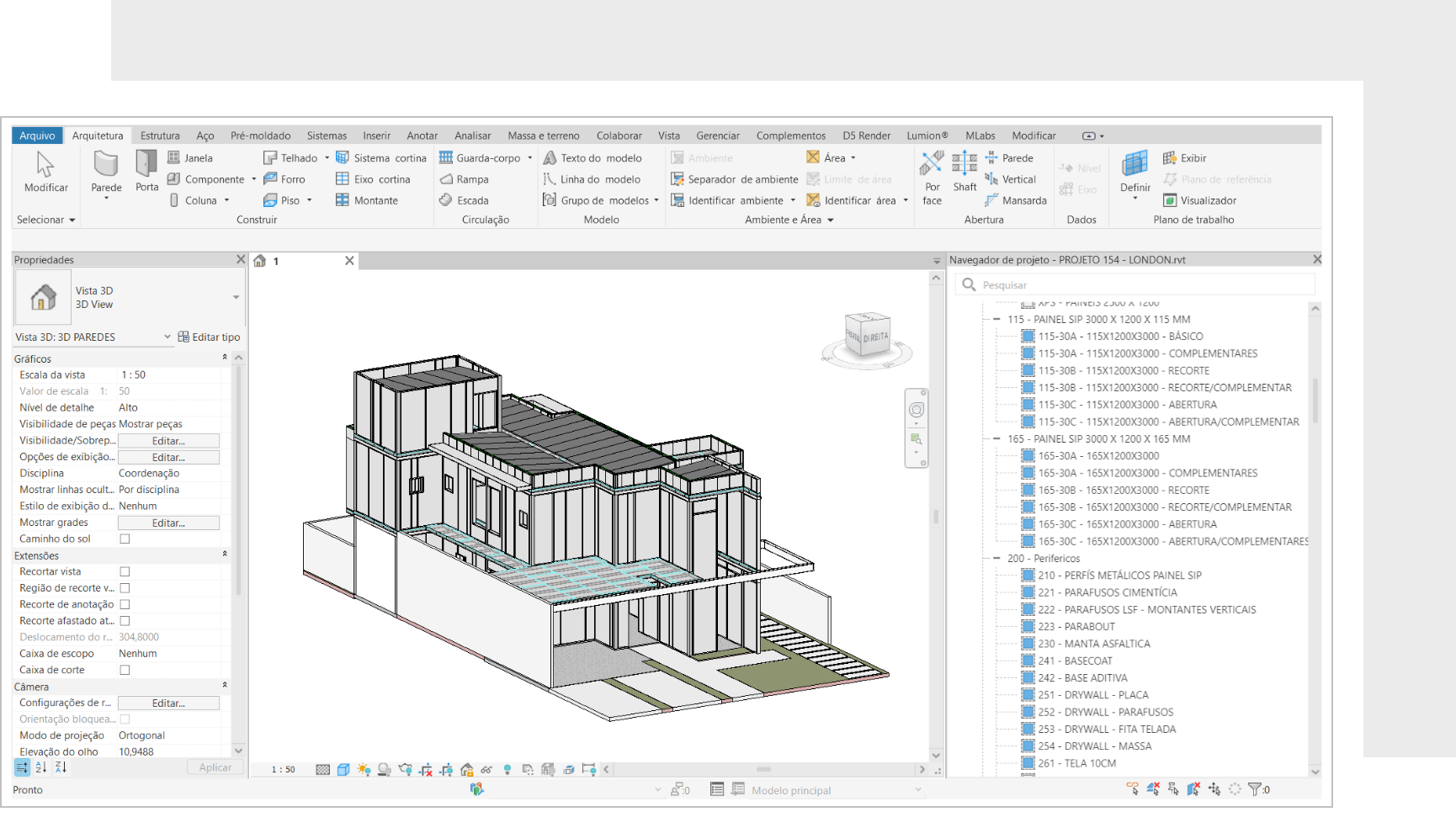Open the Arquivo menu

pyautogui.click(x=36, y=135)
